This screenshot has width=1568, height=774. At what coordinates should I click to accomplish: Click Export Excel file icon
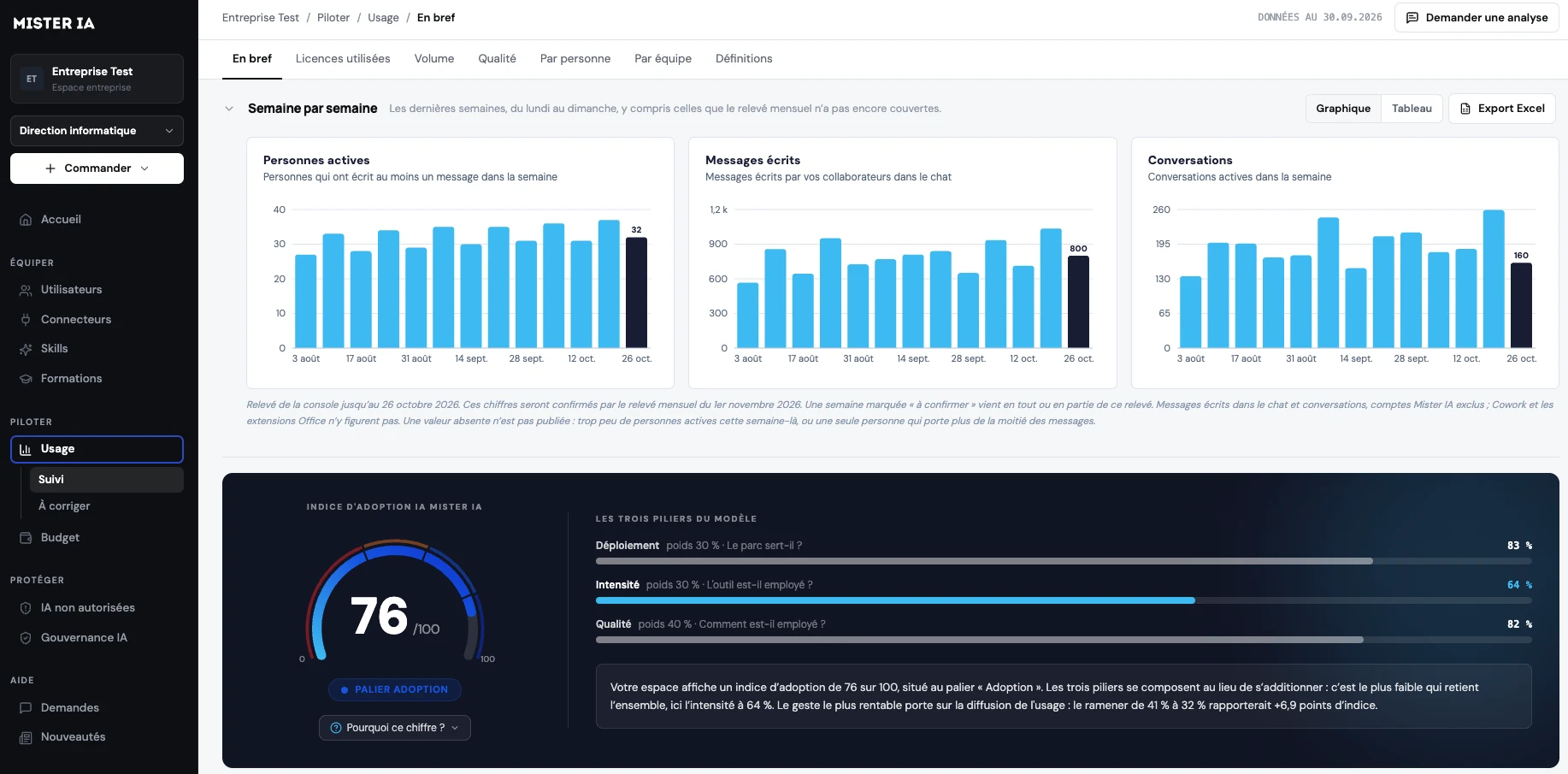(x=1465, y=109)
